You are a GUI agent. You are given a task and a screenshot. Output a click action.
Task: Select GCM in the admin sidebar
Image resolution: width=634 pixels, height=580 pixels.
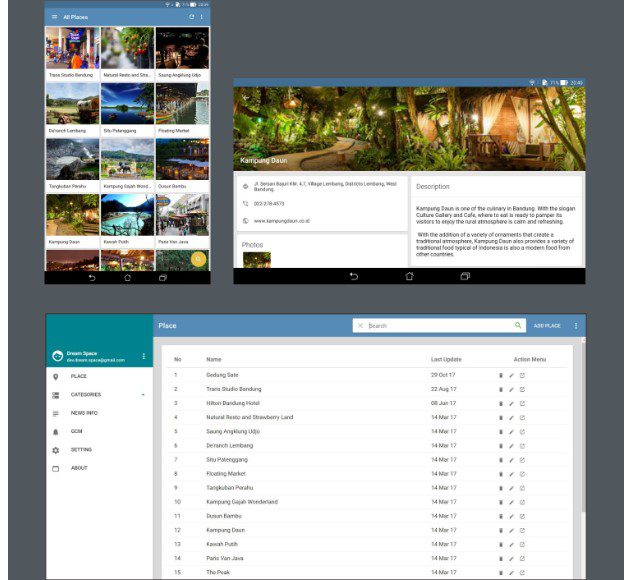[x=99, y=431]
